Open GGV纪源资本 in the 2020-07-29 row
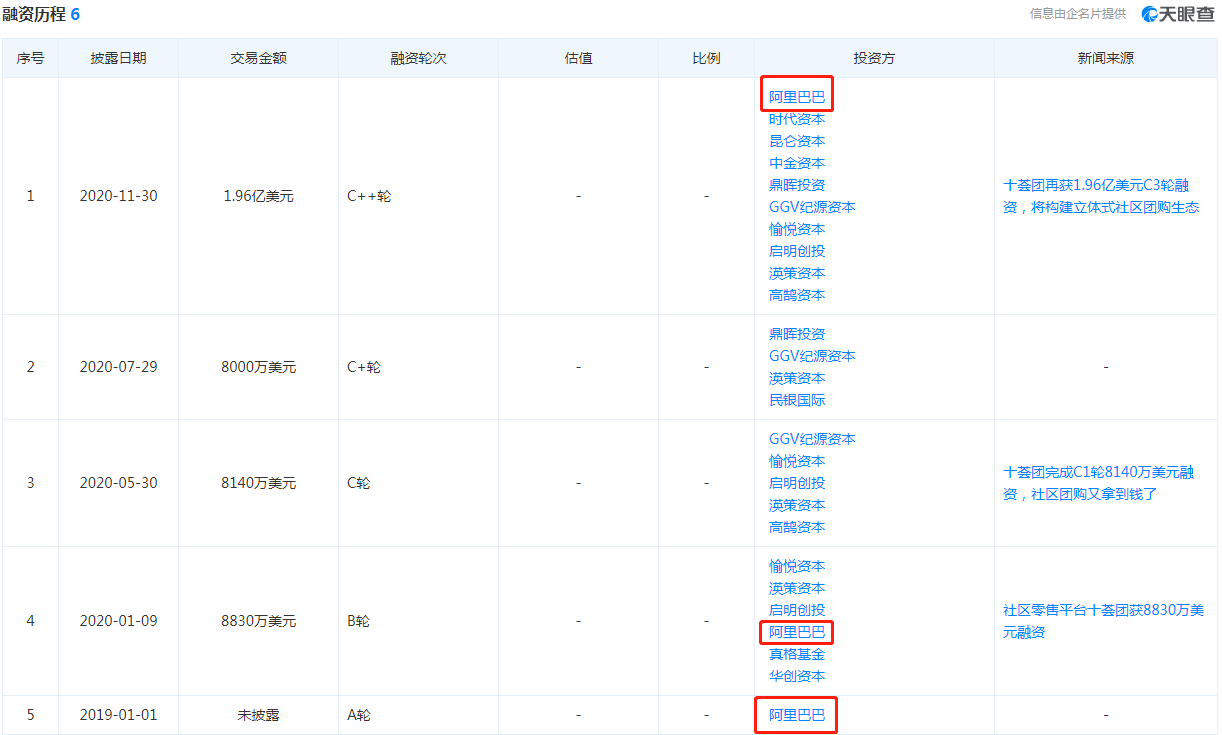The image size is (1222, 735). [x=812, y=356]
